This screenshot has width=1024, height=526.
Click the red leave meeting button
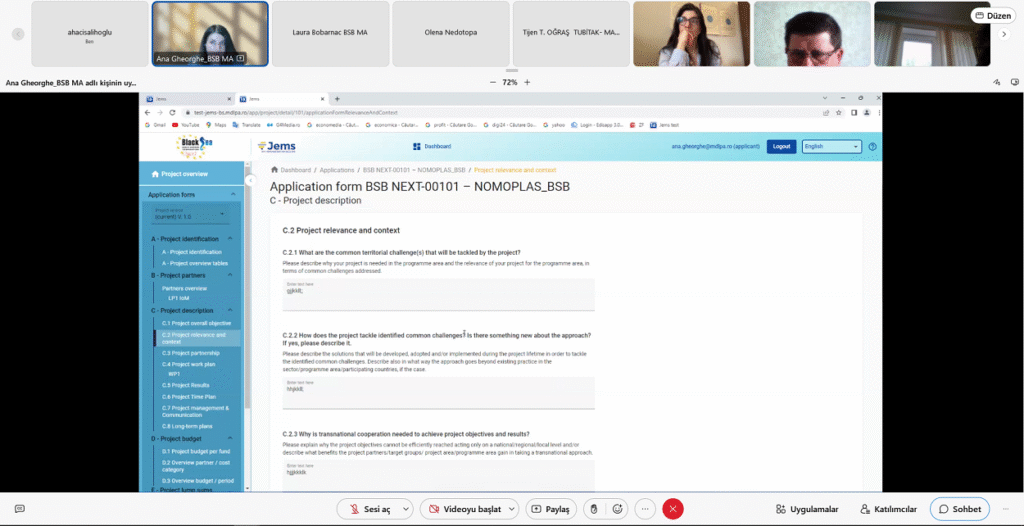pyautogui.click(x=673, y=509)
